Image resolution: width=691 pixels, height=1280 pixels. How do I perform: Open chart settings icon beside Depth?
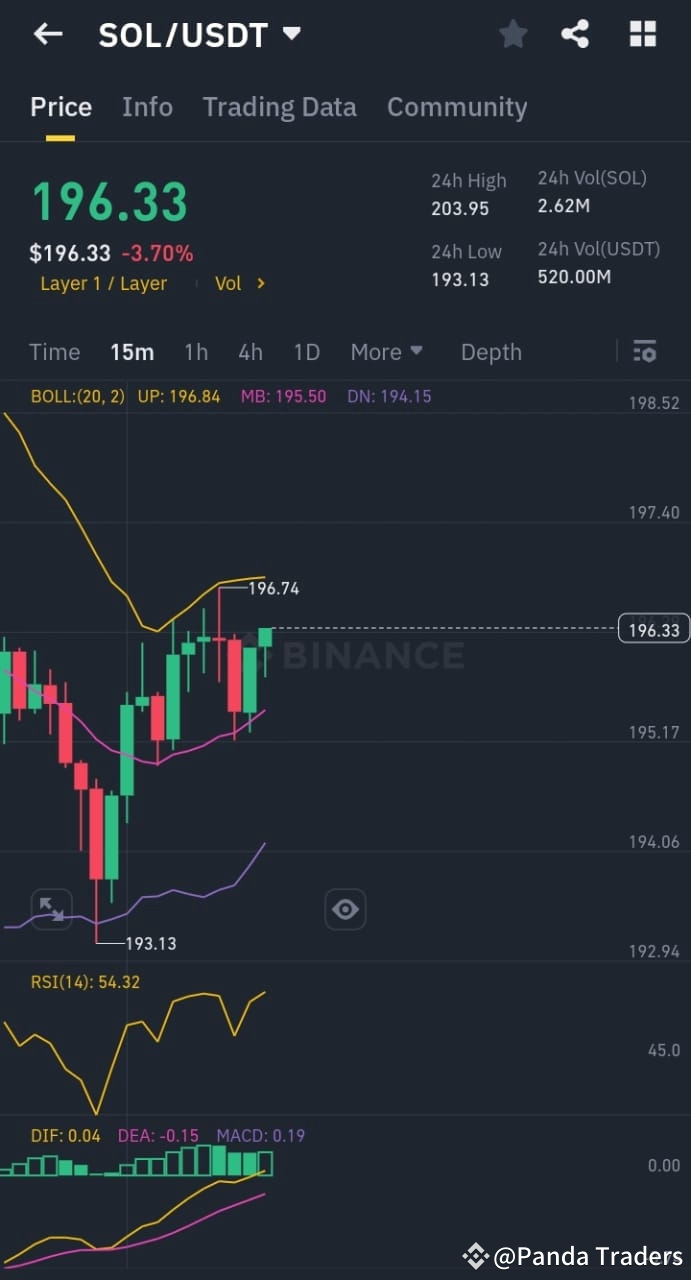tap(645, 351)
